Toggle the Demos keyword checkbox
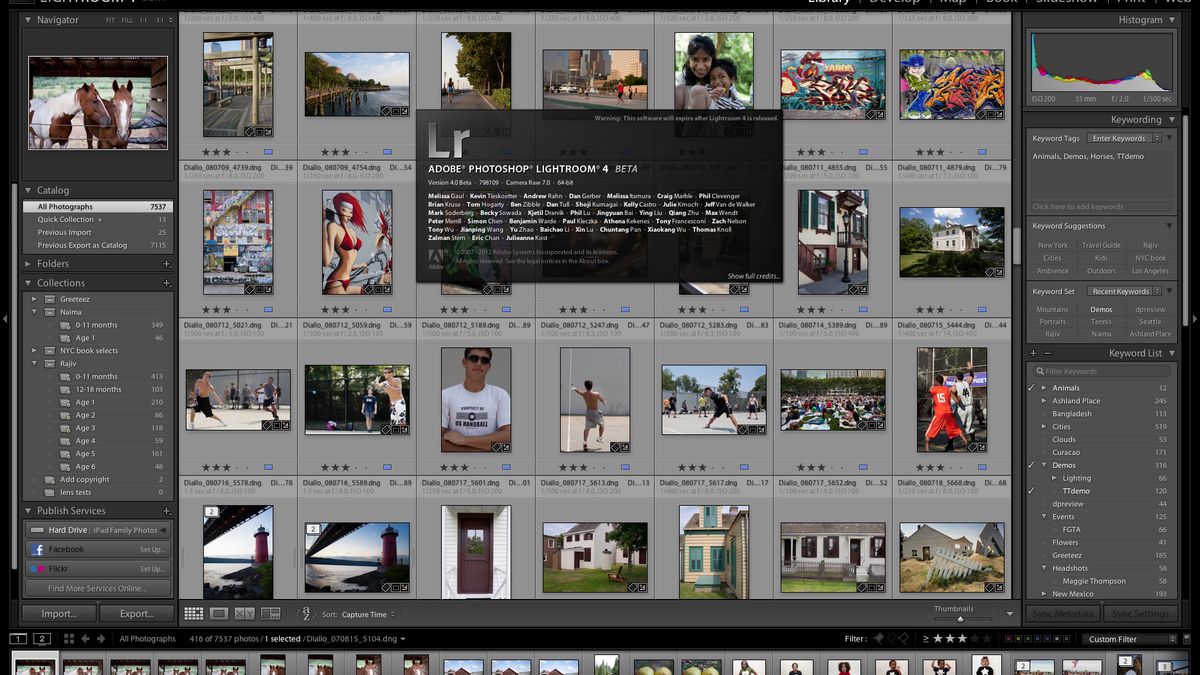Viewport: 1200px width, 675px height. (x=1030, y=464)
